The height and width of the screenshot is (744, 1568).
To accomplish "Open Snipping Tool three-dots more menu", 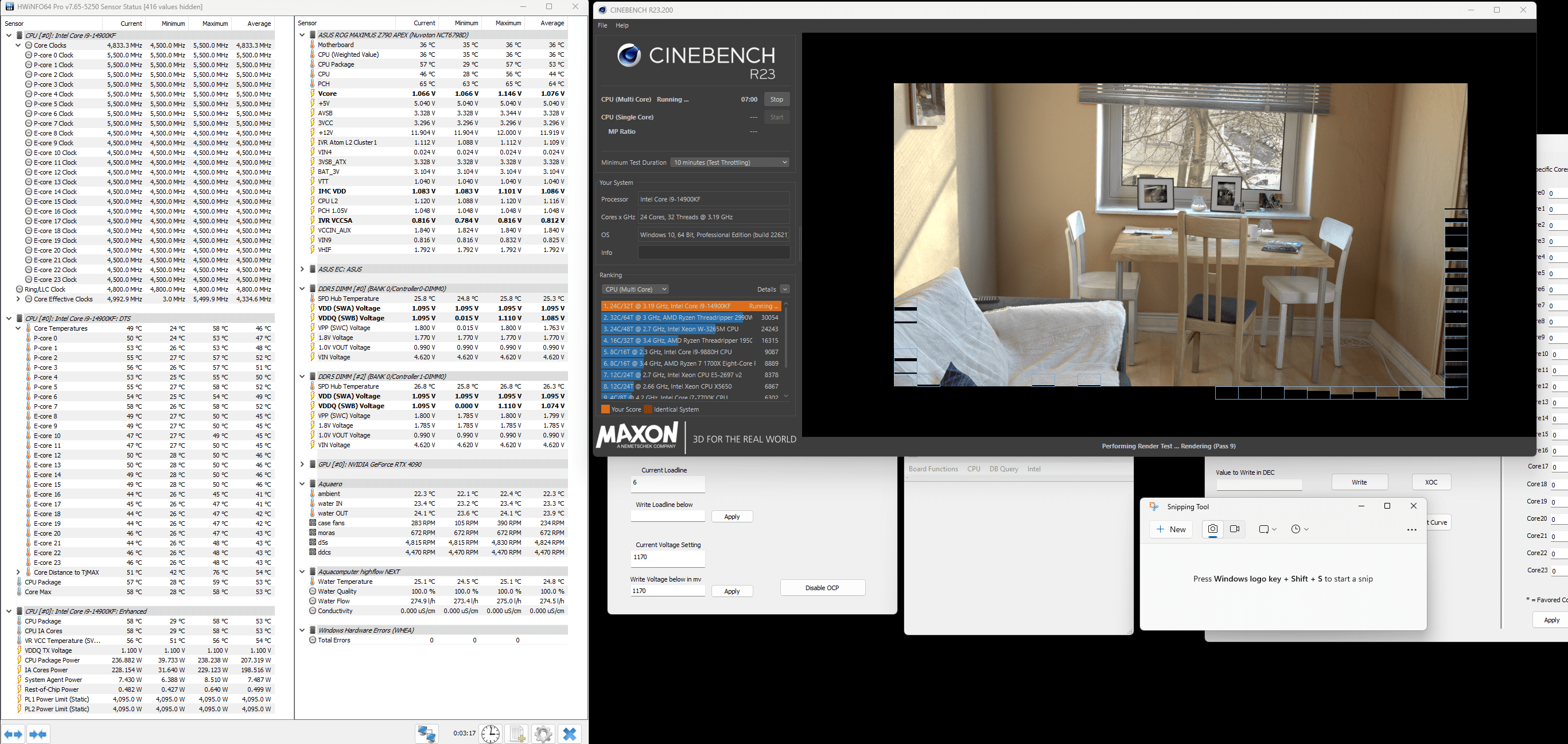I will (x=1411, y=530).
